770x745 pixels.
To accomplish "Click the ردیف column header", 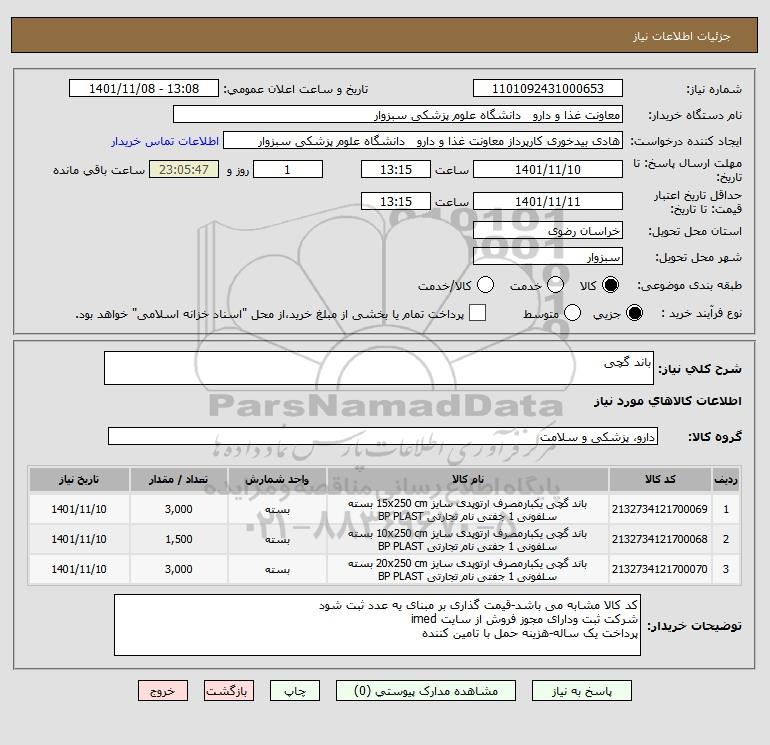I will 726,479.
